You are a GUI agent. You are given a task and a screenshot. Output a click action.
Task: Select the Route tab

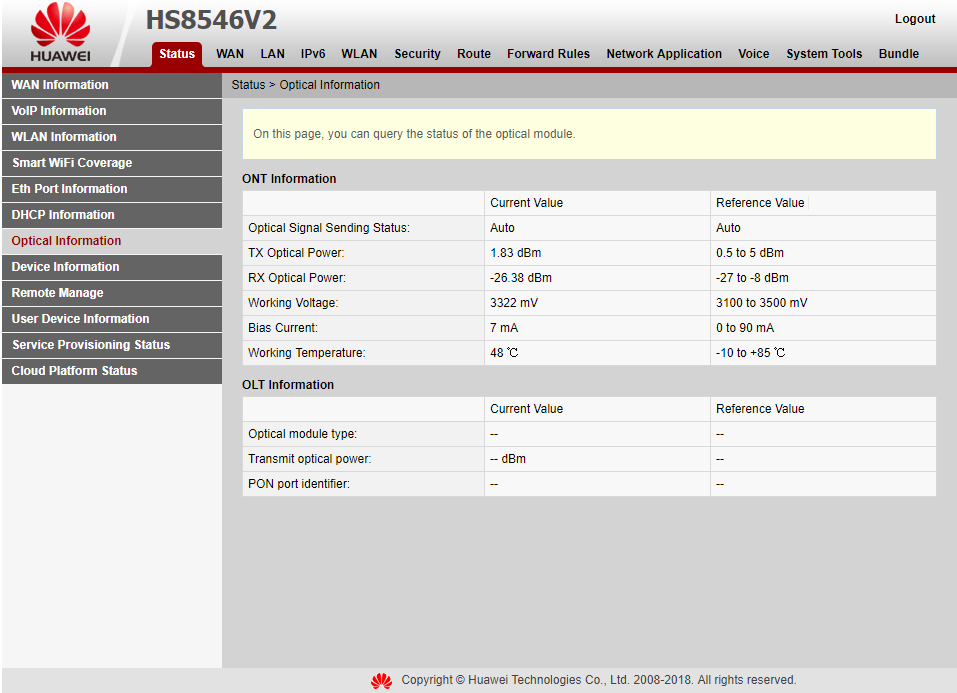tap(474, 54)
